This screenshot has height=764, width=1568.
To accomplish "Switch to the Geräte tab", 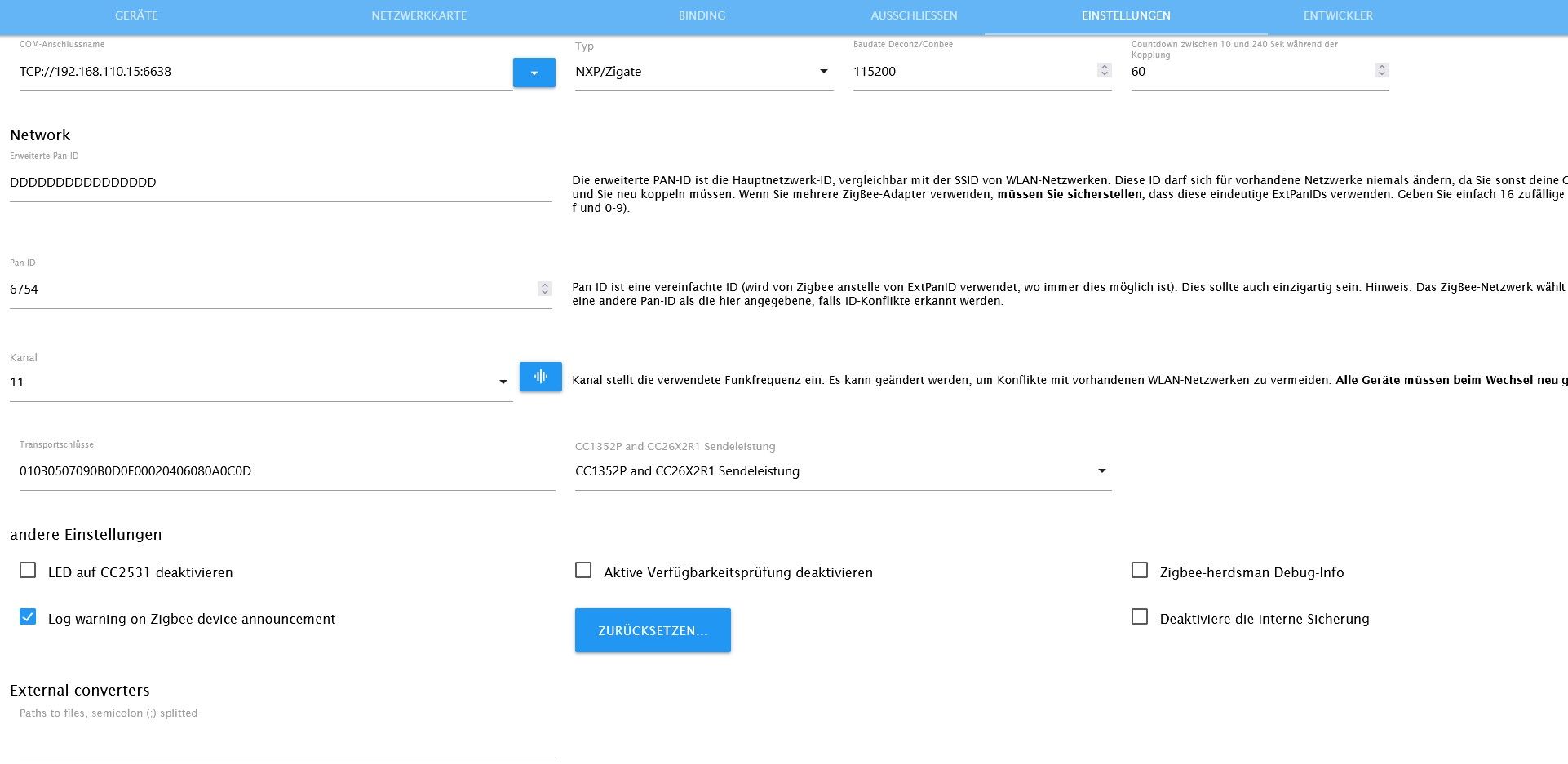I will (136, 16).
